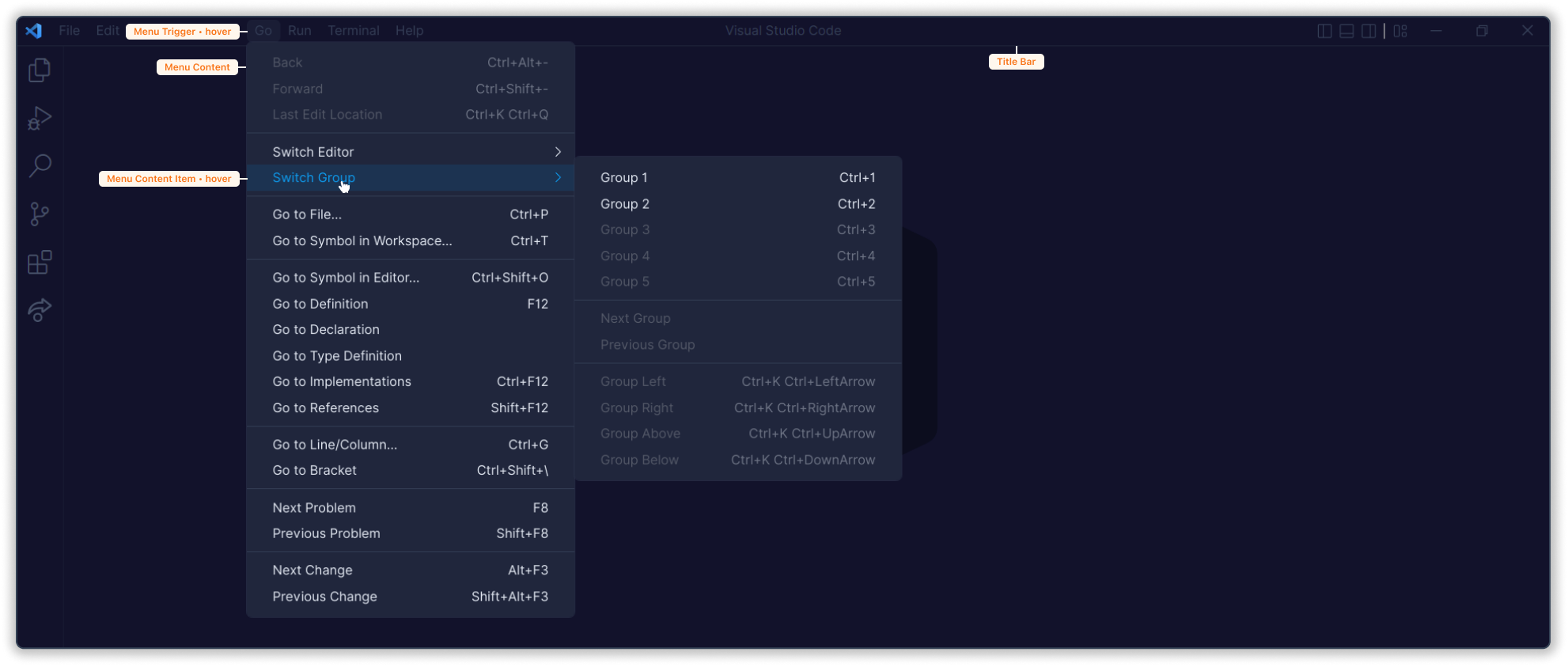This screenshot has width=1568, height=667.
Task: Select Next Problem
Action: pos(411,508)
